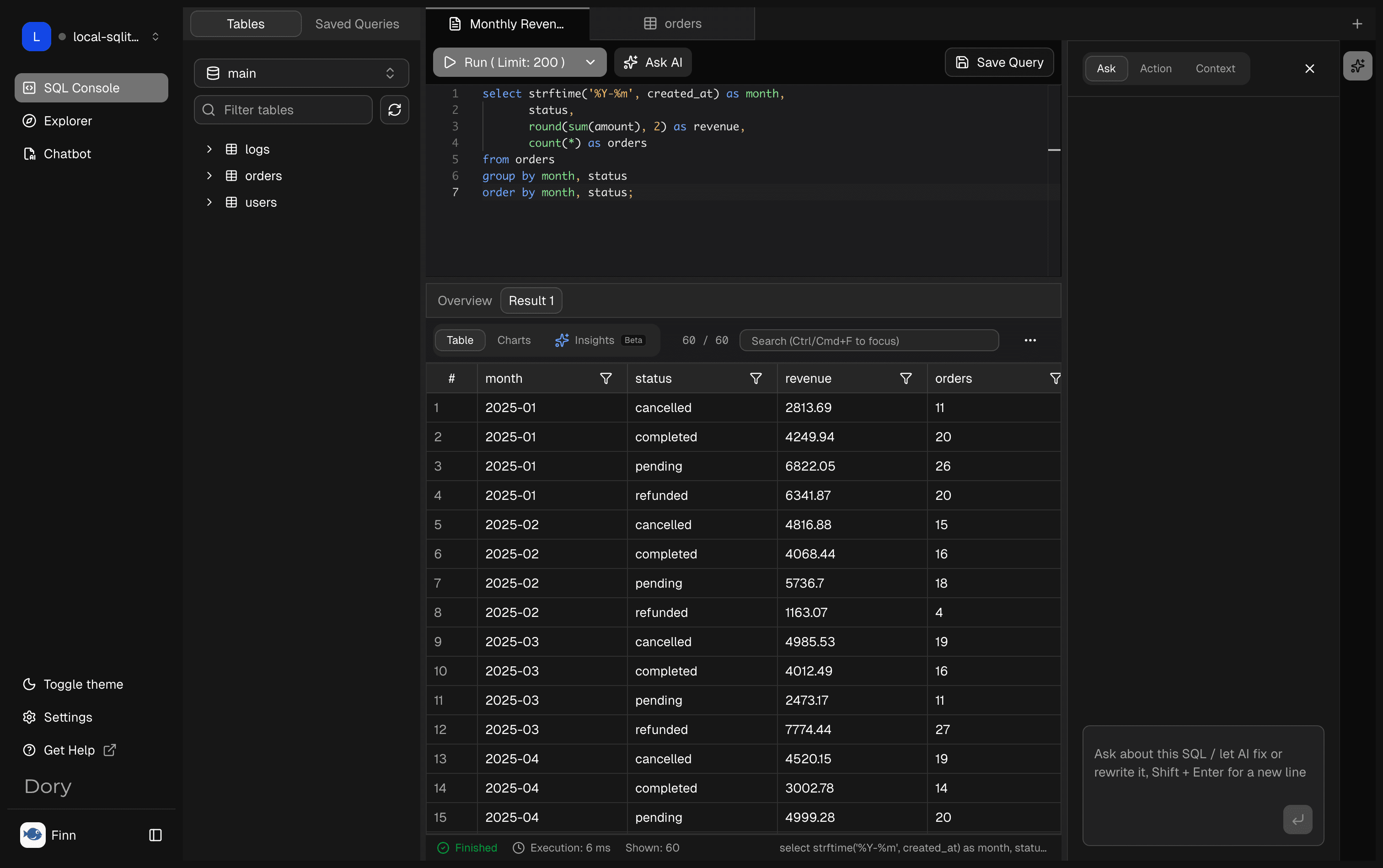Focus the results search field
The image size is (1383, 868).
pyautogui.click(x=868, y=340)
